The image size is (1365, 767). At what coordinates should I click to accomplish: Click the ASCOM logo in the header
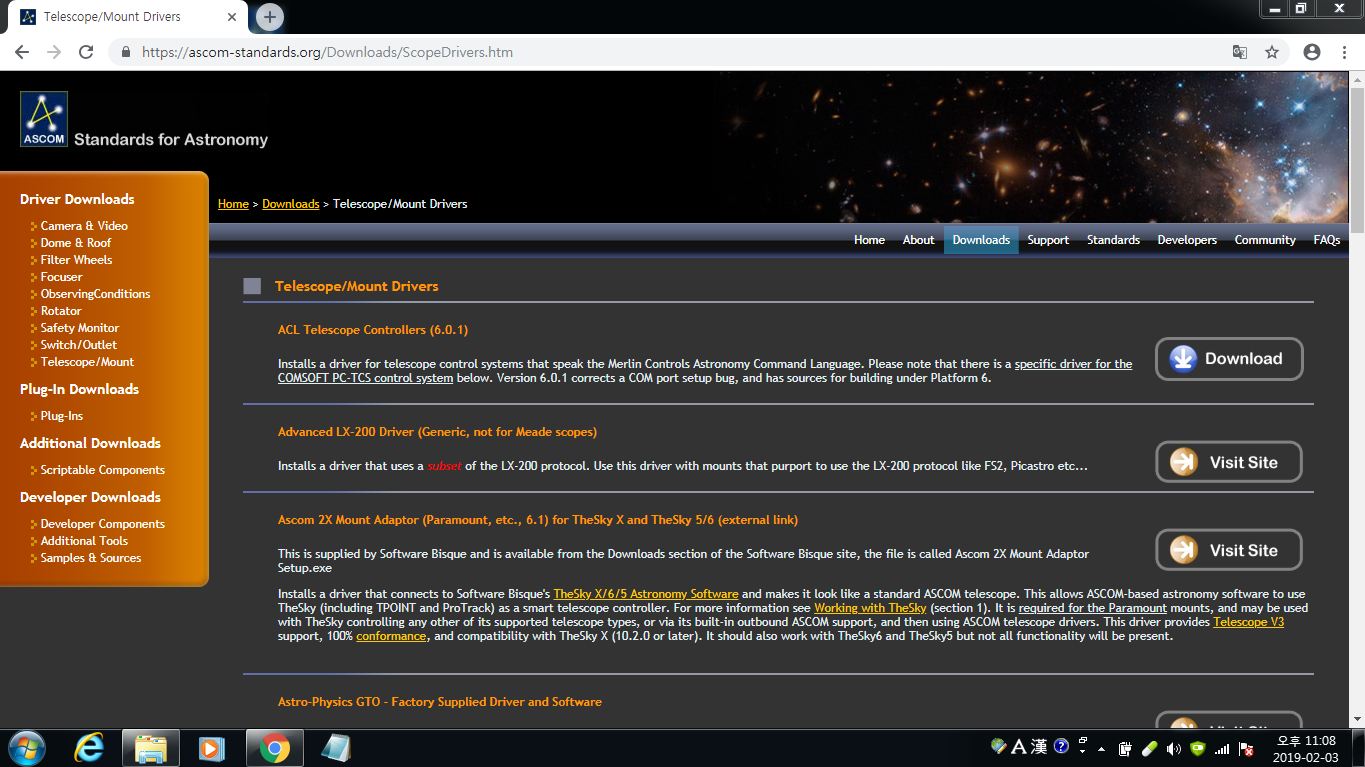point(44,119)
